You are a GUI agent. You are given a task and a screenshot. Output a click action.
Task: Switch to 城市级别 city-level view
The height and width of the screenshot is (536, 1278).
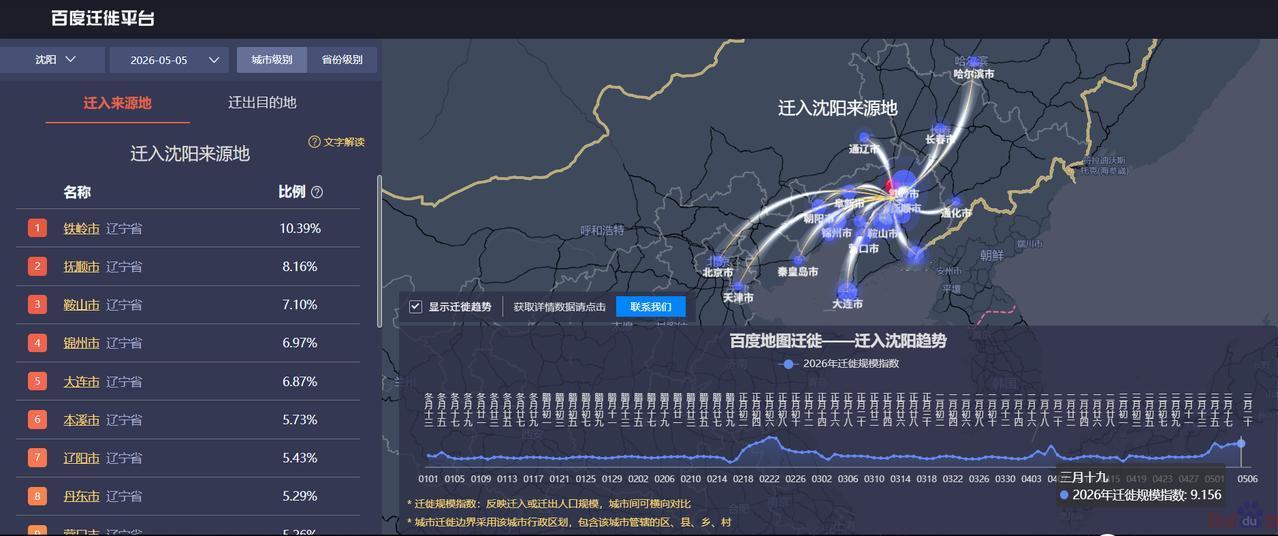pos(272,60)
